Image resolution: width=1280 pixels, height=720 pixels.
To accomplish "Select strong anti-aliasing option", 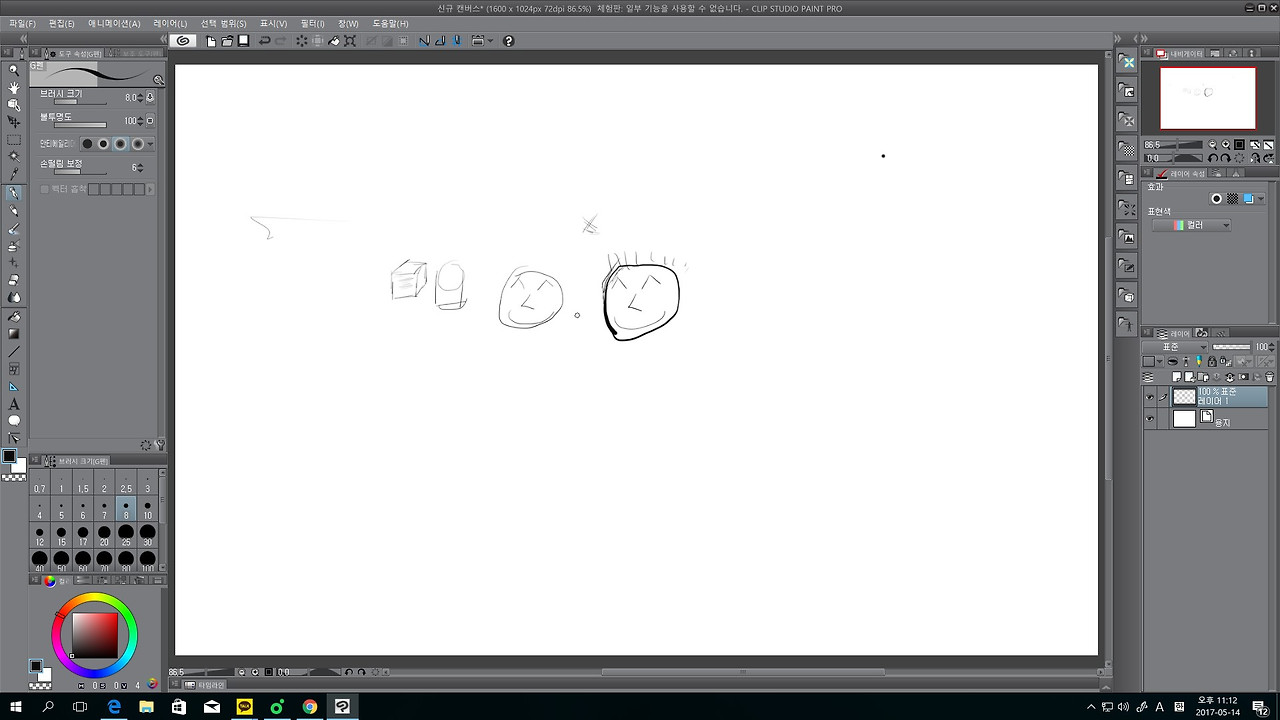I will click(138, 144).
